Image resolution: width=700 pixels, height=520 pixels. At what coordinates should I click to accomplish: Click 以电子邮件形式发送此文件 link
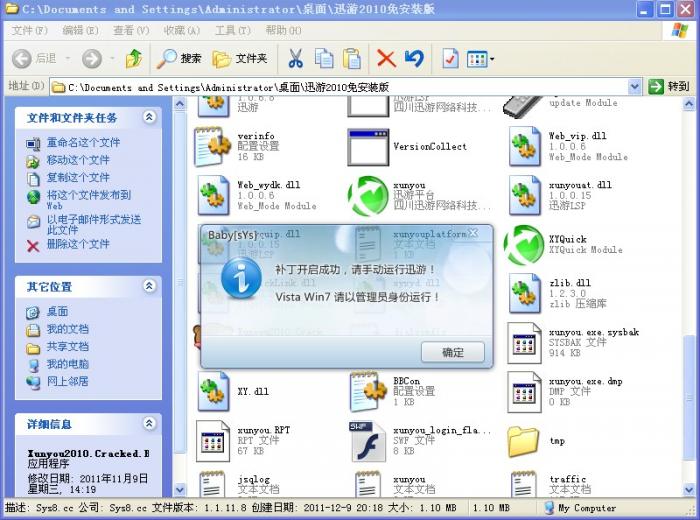94,225
